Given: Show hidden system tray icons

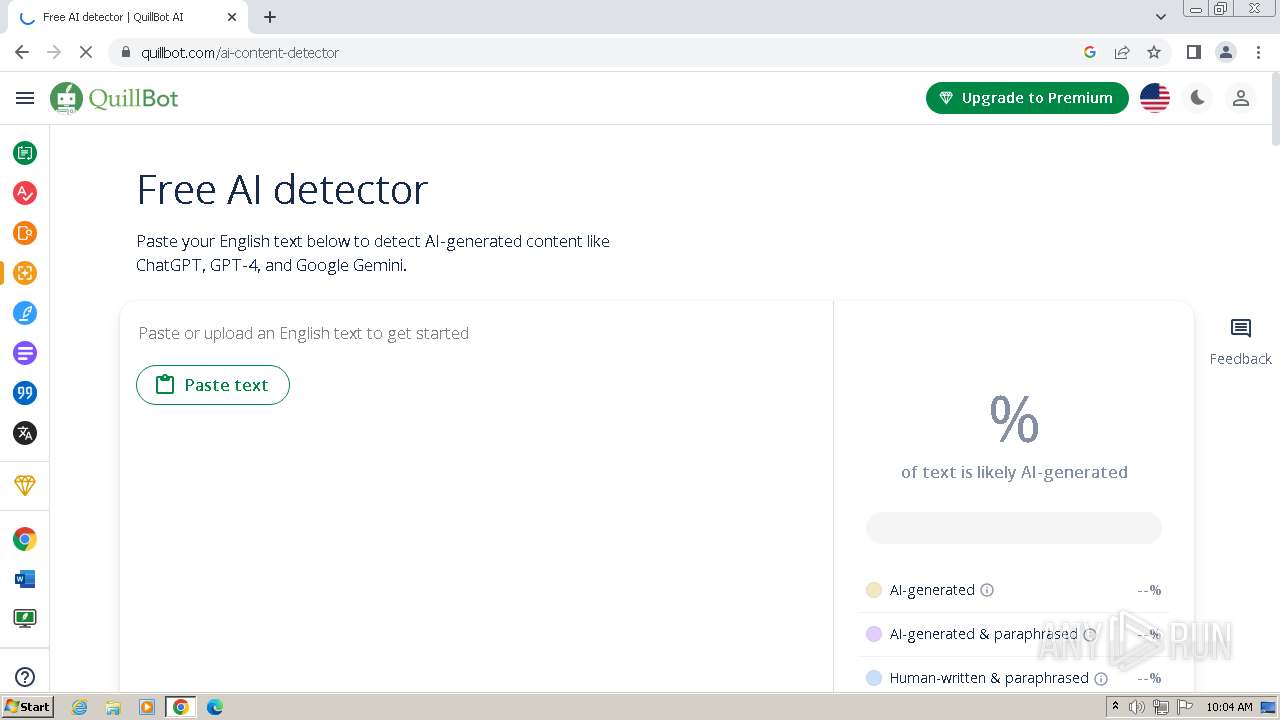Looking at the screenshot, I should [1115, 707].
